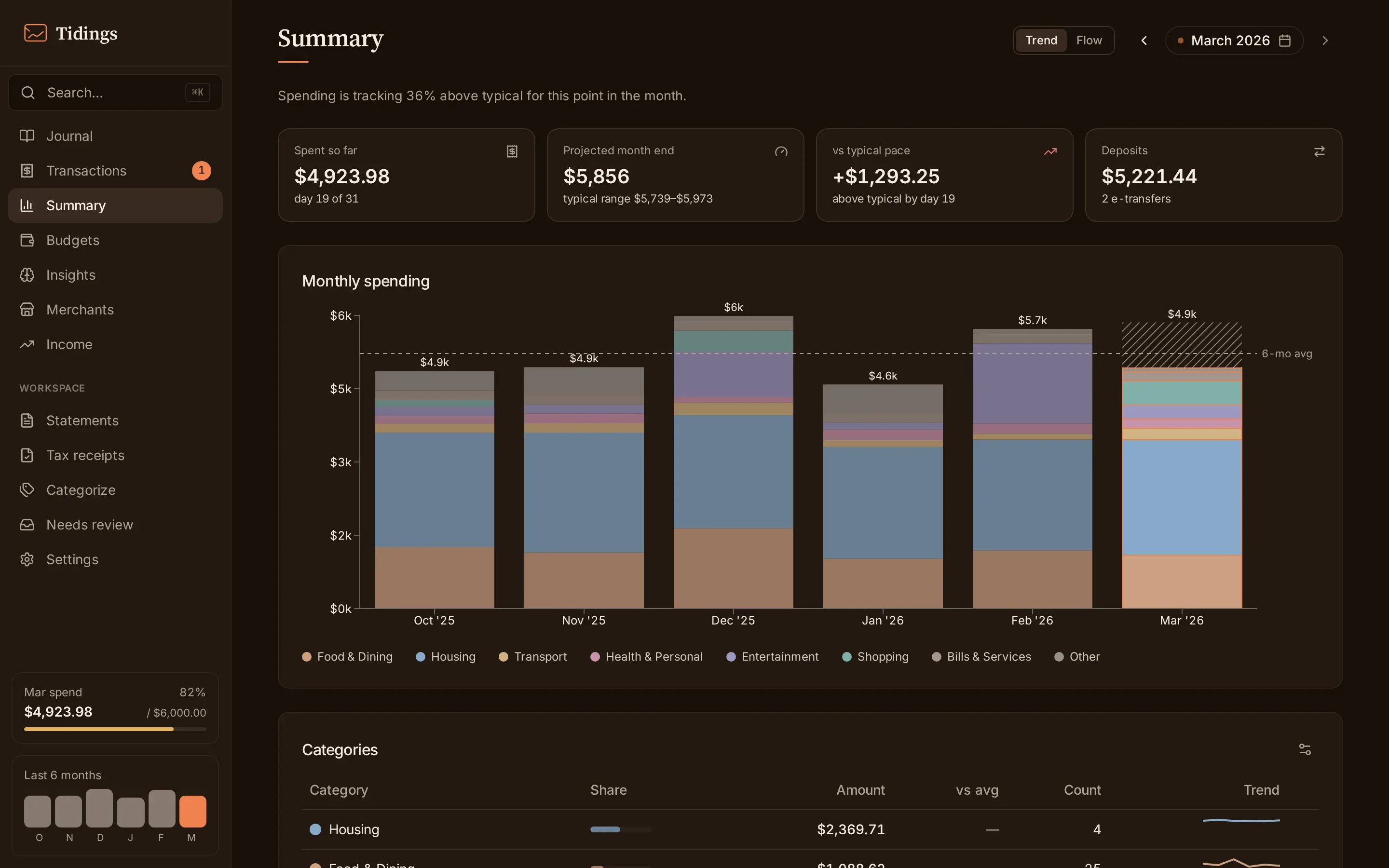Click the trending-up icon on vs typical pace card
The width and height of the screenshot is (1389, 868).
pos(1050,151)
